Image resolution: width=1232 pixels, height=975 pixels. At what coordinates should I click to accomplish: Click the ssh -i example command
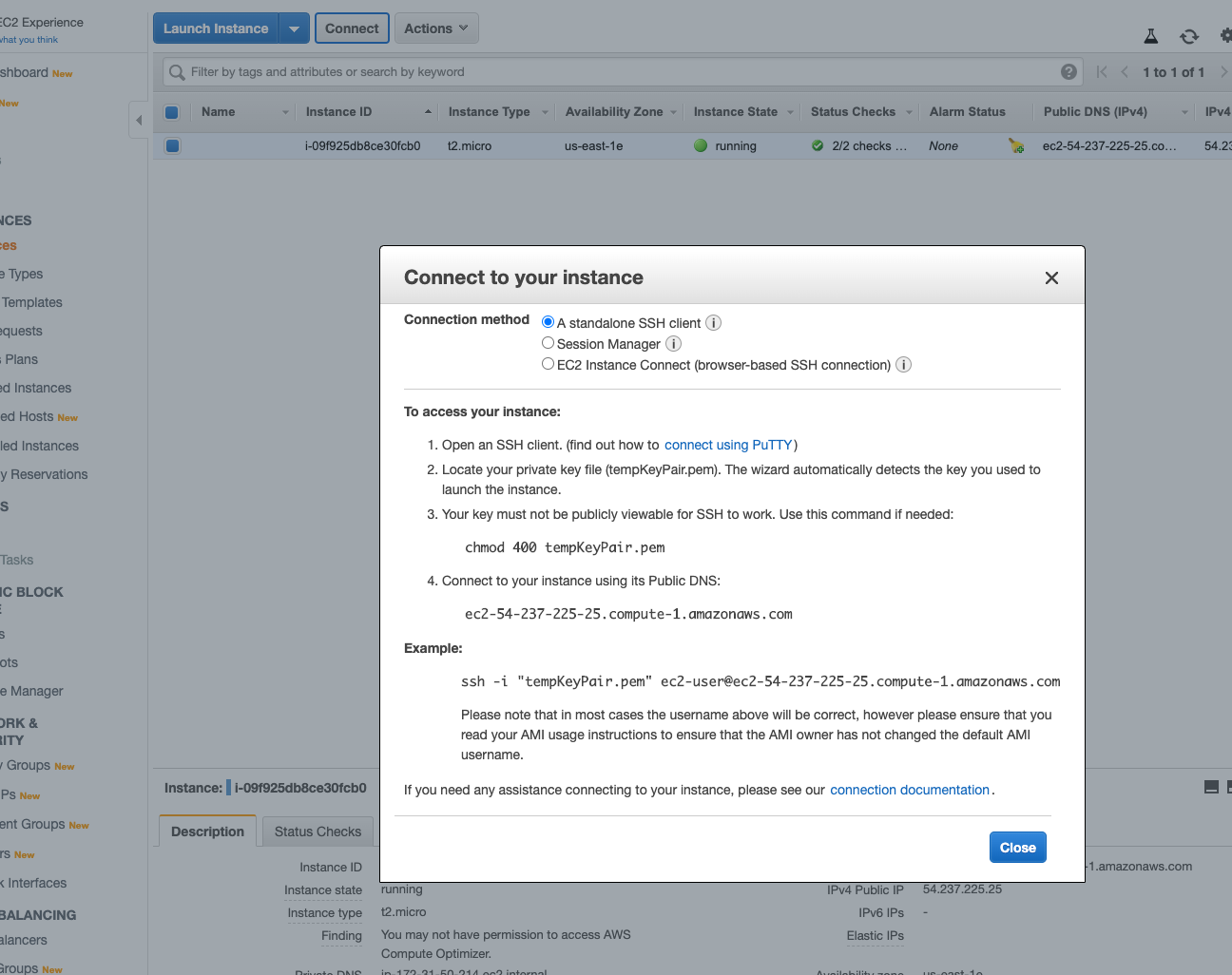760,681
